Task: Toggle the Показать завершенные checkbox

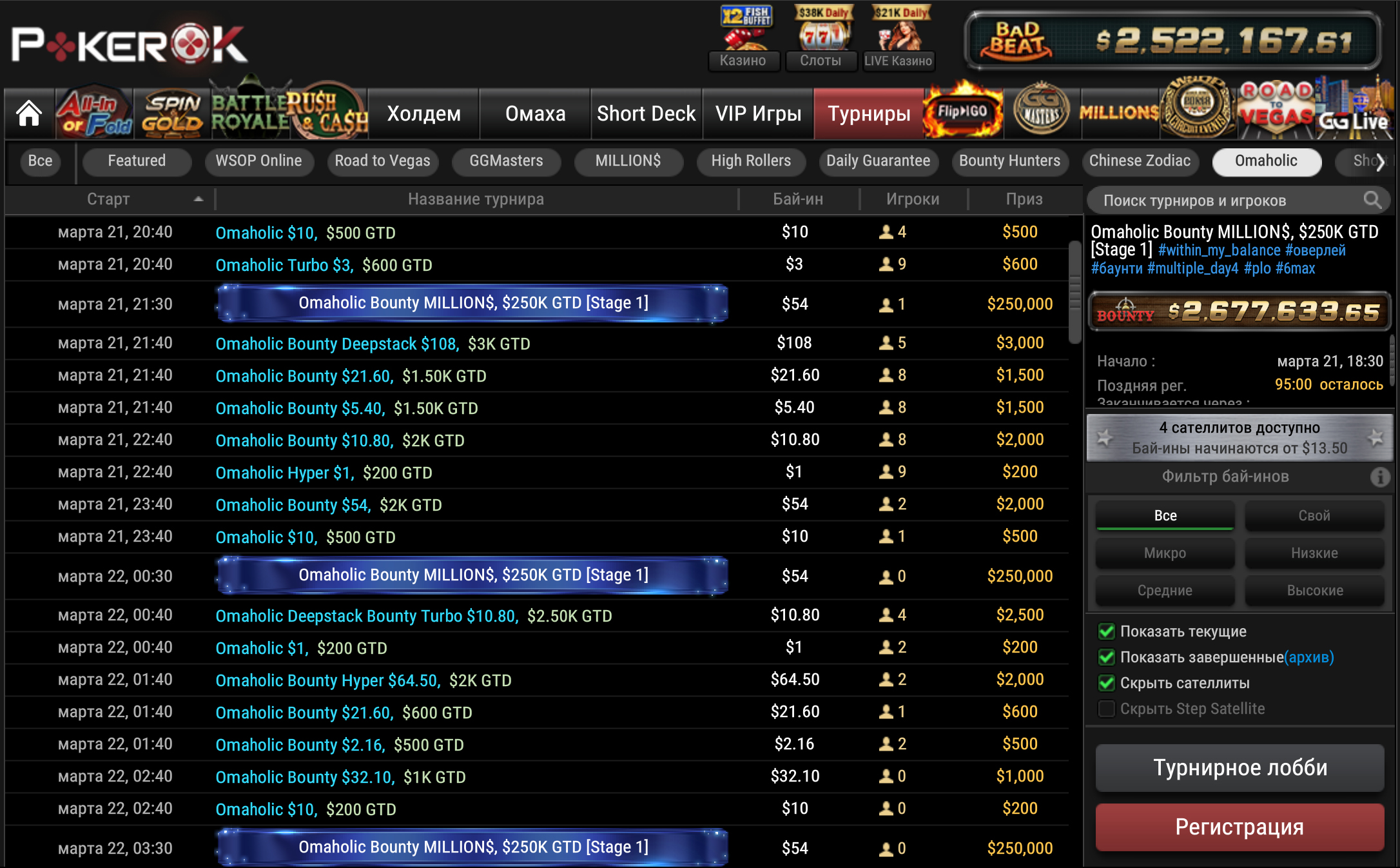Action: (x=1107, y=657)
